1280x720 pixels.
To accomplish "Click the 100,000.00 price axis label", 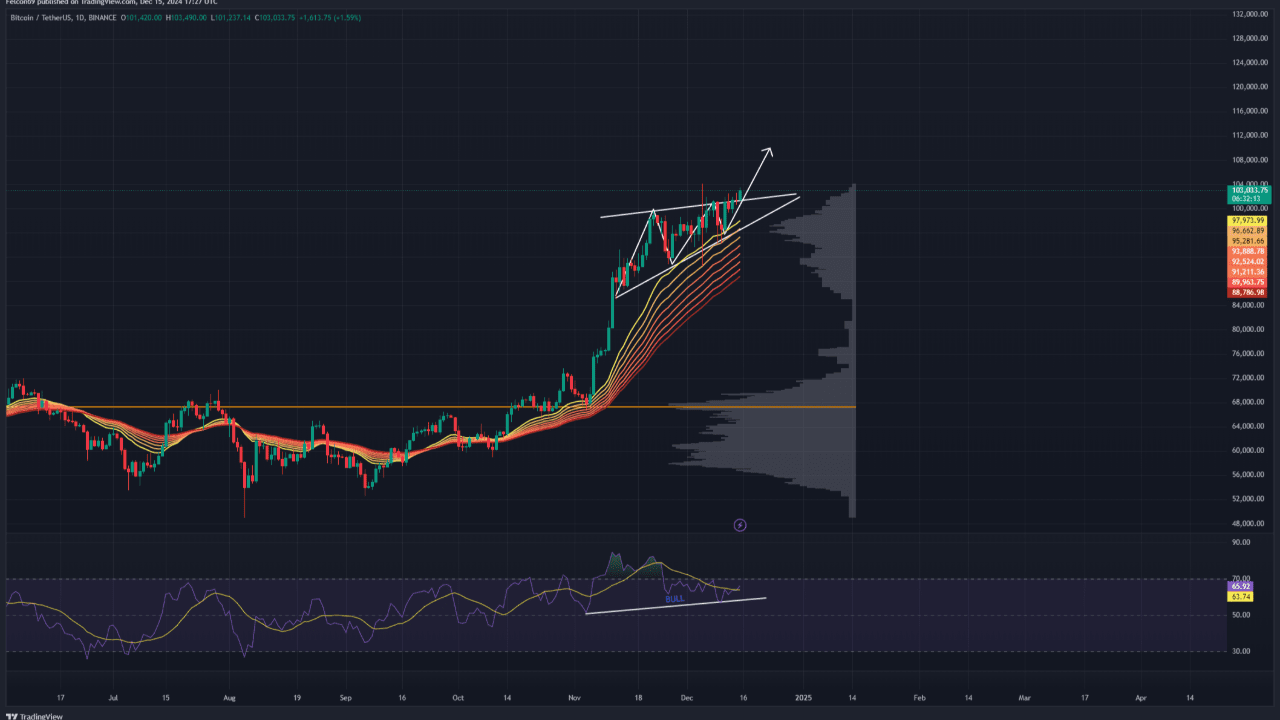I will click(1249, 208).
